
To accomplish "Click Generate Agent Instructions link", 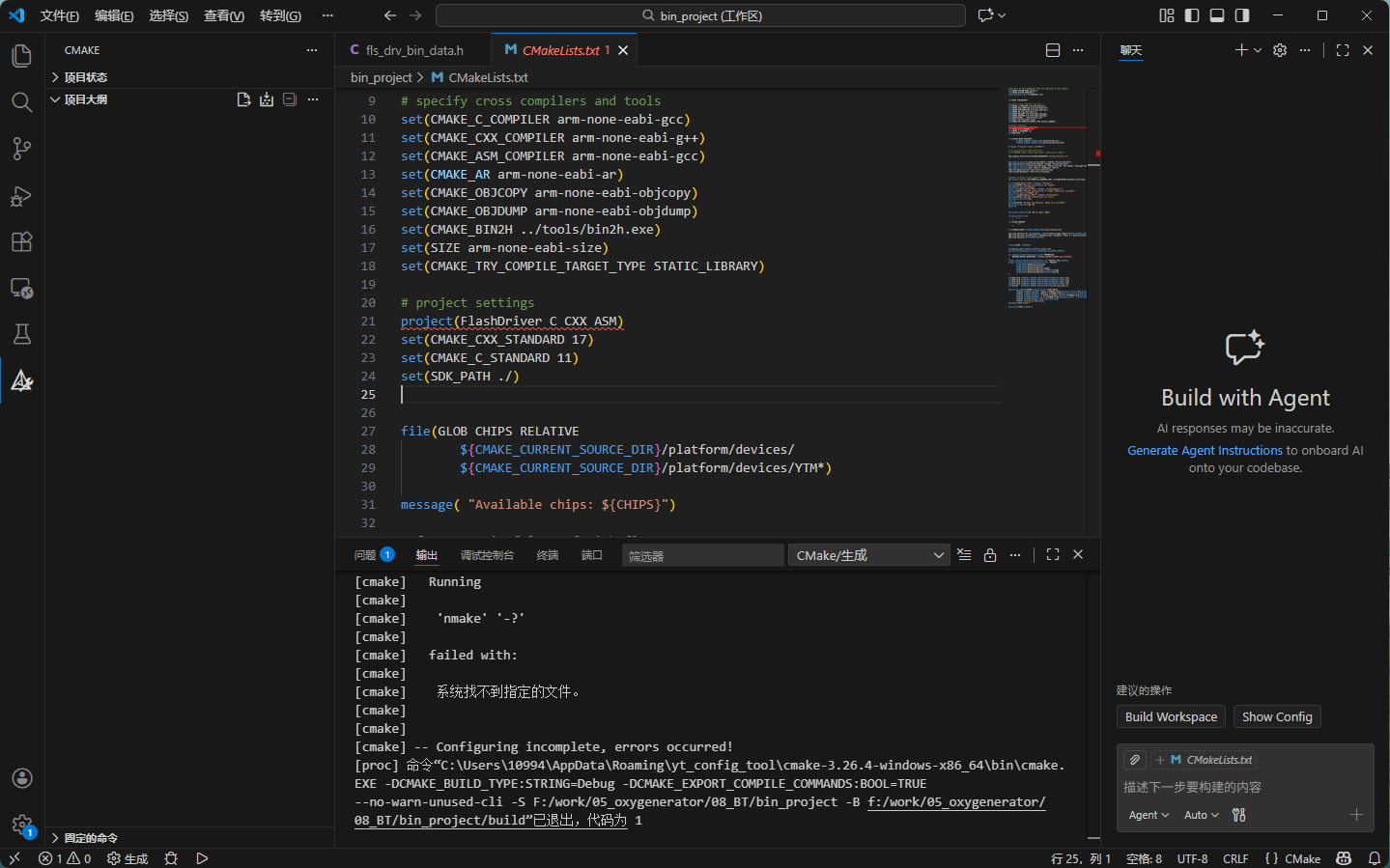I will (x=1205, y=450).
